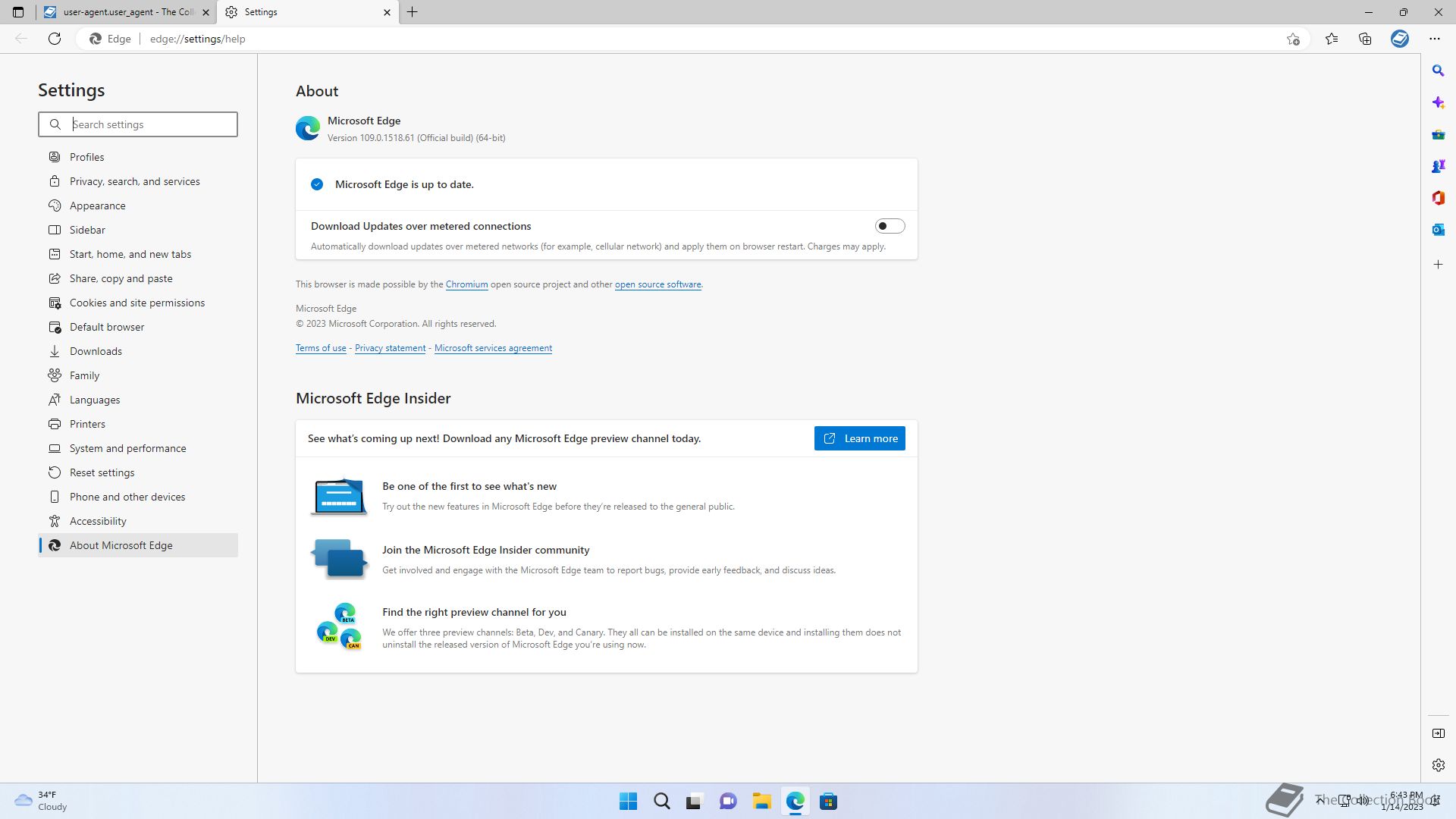Click 'Microsoft Edge is up to date' text
The width and height of the screenshot is (1456, 819).
coord(404,184)
